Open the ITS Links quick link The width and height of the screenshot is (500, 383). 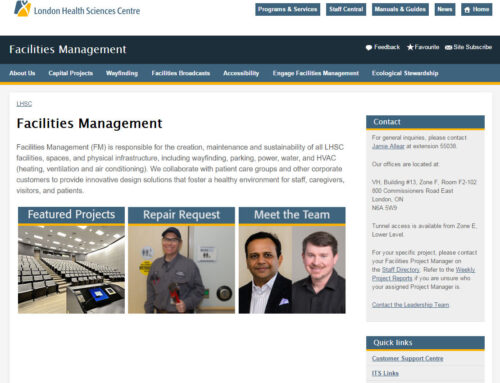[385, 373]
